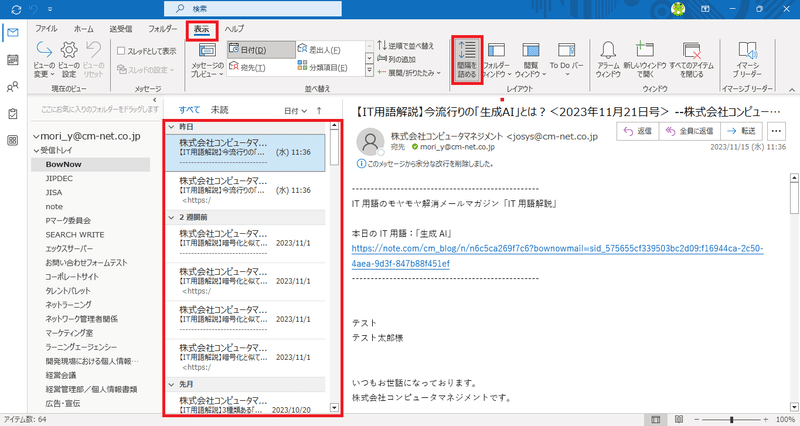This screenshot has width=800, height=426.
Task: Switch to the ヘルプ ribbon tab
Action: click(234, 29)
